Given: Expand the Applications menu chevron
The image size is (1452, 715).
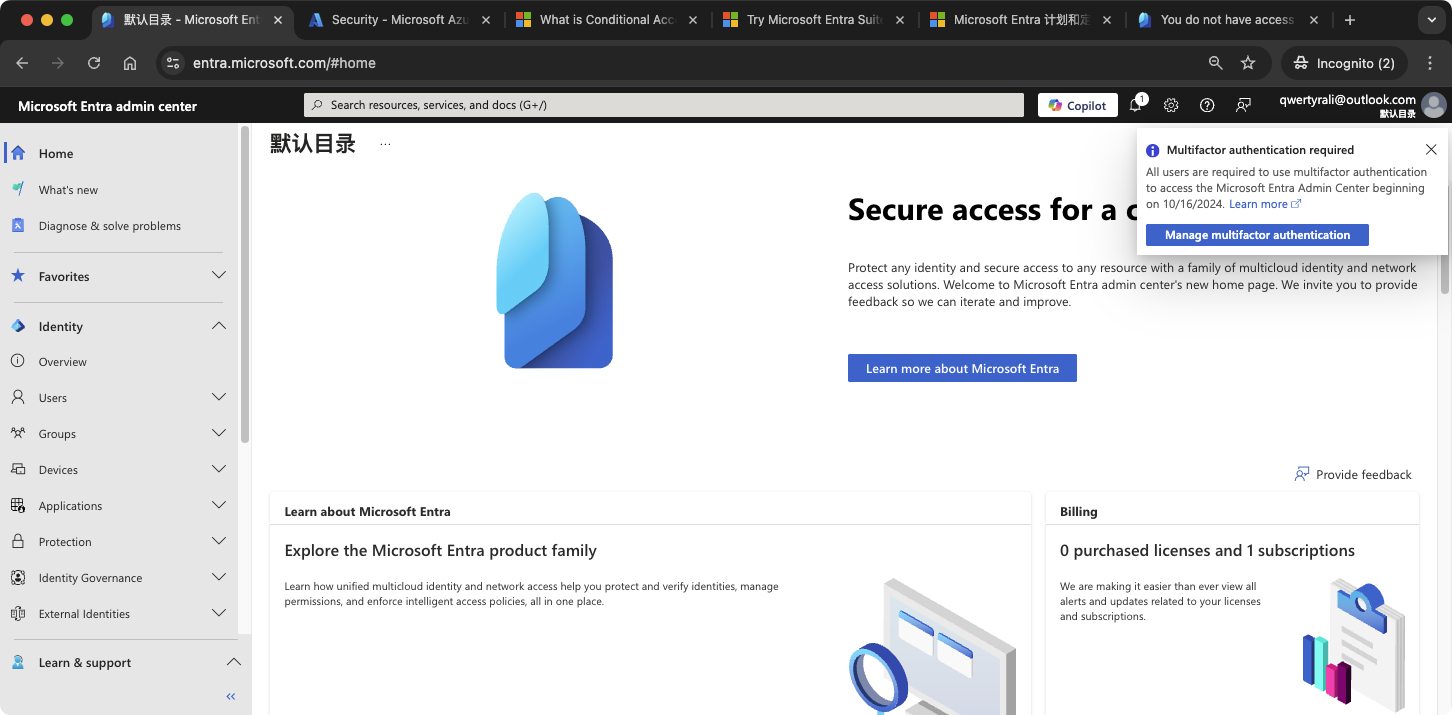Looking at the screenshot, I should [x=219, y=505].
